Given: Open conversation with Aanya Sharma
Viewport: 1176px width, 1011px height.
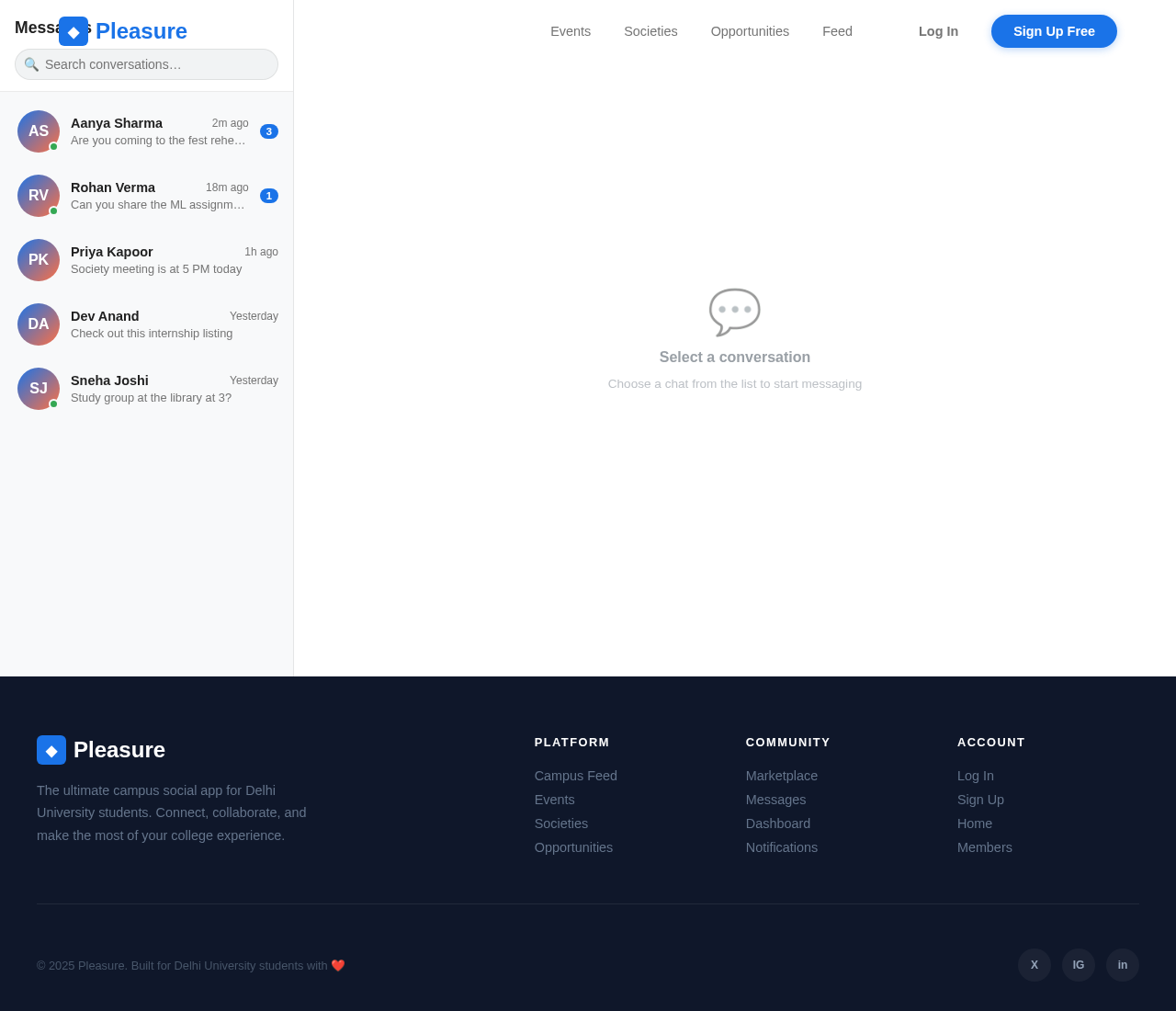Looking at the screenshot, I should [x=147, y=131].
